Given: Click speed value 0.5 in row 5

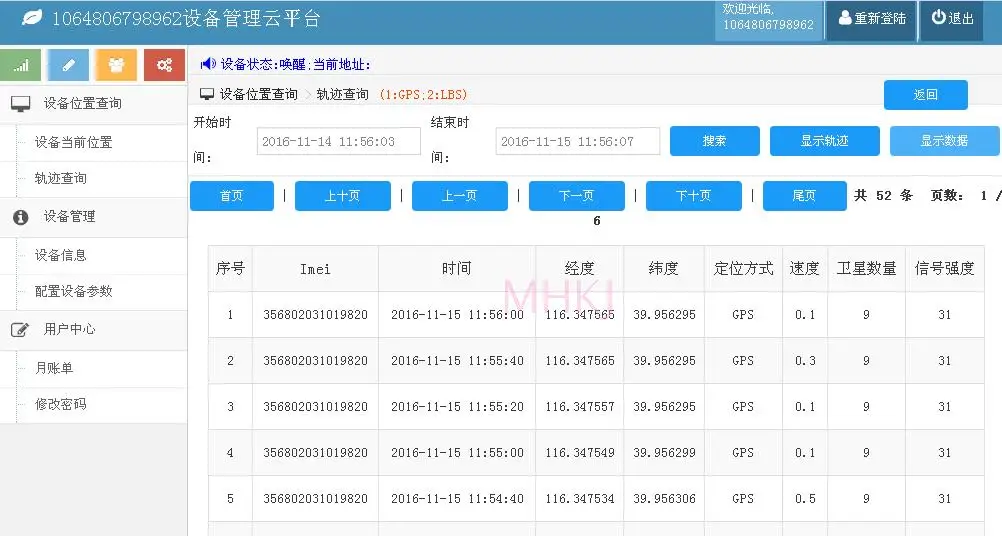Looking at the screenshot, I should click(x=805, y=499).
